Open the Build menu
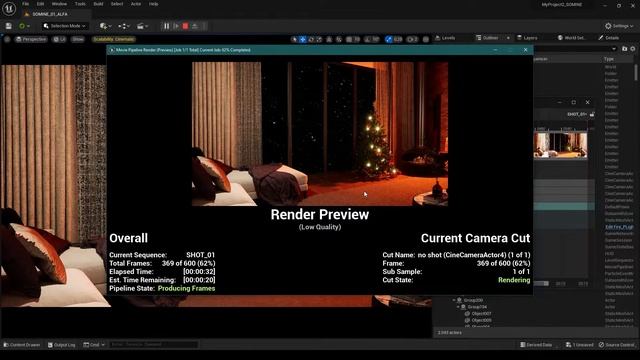This screenshot has height=360, width=640. 98,4
